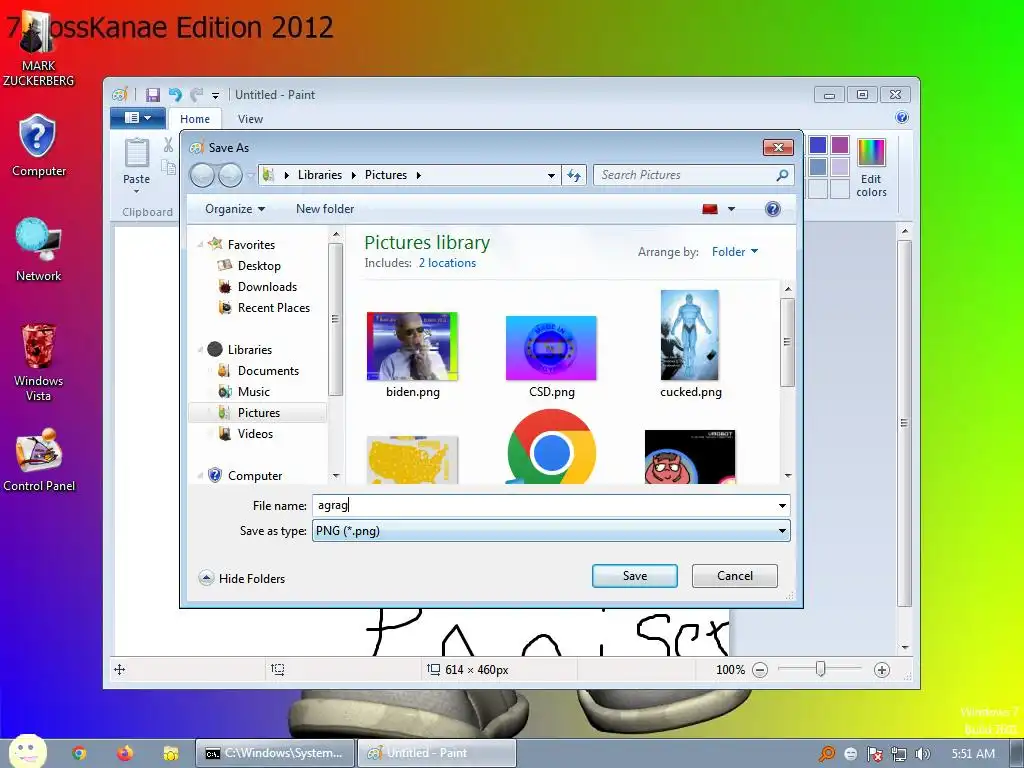The height and width of the screenshot is (768, 1024).
Task: Click the Save icon in Paint's quick access toolbar
Action: (153, 95)
